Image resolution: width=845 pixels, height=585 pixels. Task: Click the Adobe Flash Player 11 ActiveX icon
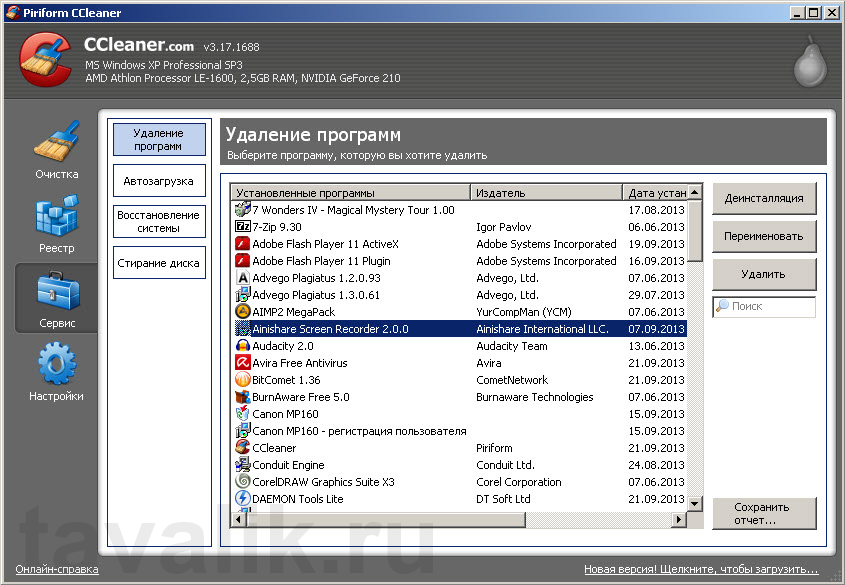243,244
